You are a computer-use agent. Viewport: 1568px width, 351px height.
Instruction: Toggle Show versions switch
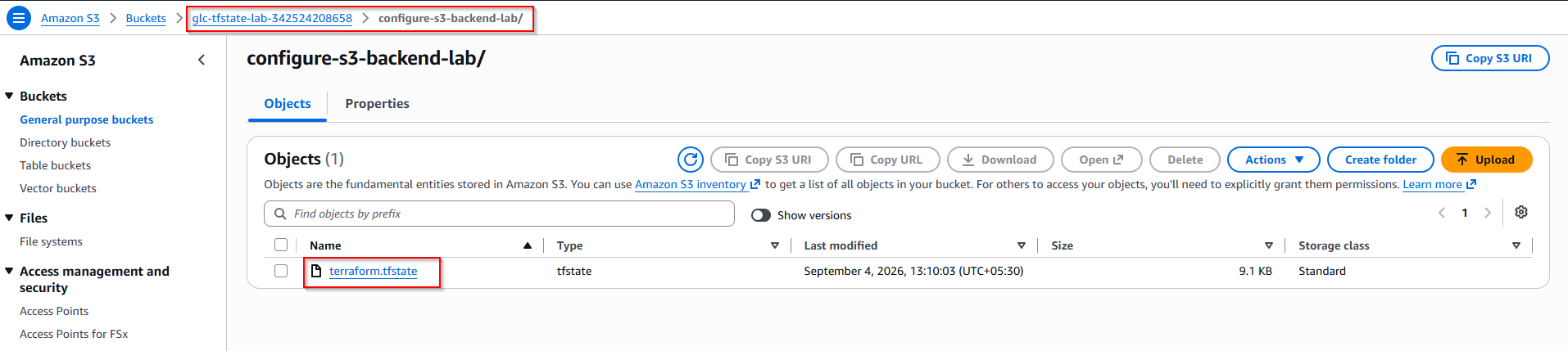(x=761, y=215)
